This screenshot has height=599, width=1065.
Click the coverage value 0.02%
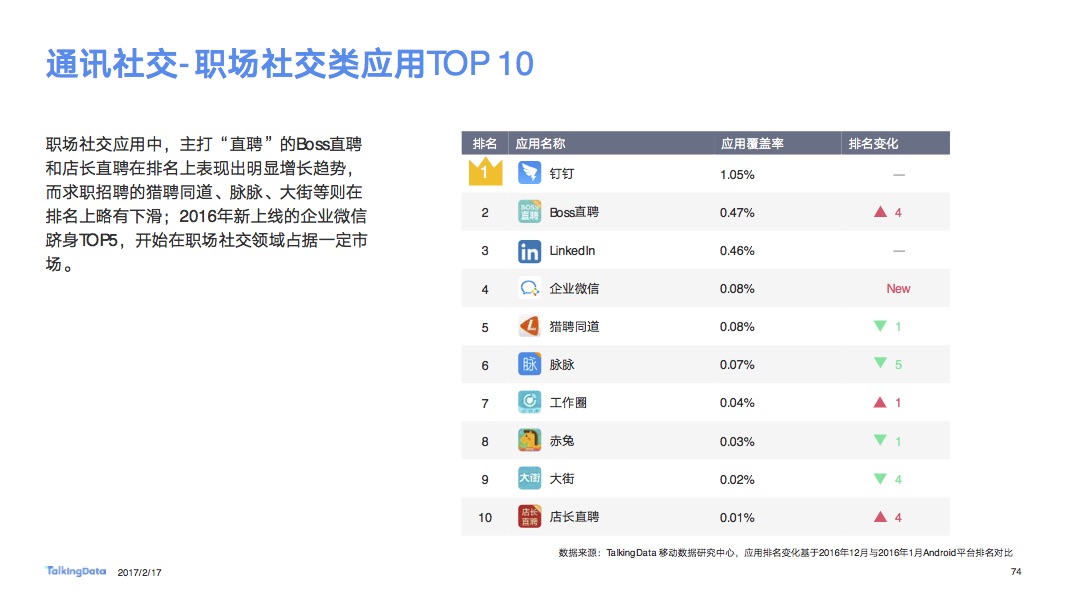click(737, 479)
